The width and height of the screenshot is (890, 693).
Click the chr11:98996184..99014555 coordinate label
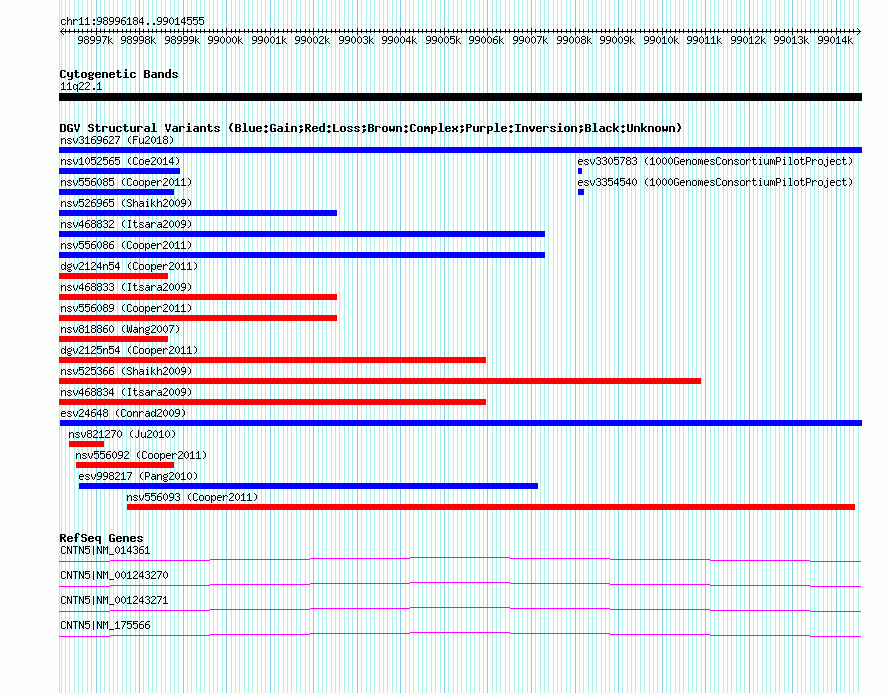[132, 21]
